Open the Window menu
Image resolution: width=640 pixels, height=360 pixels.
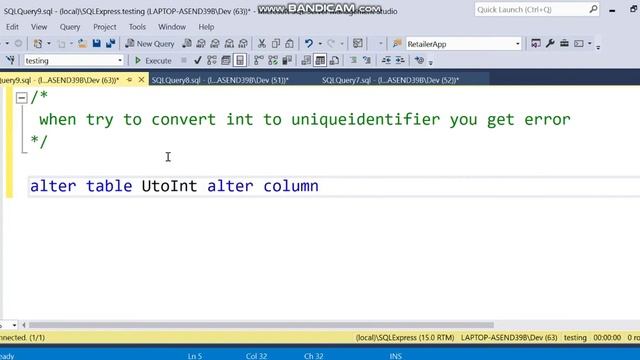[172, 27]
